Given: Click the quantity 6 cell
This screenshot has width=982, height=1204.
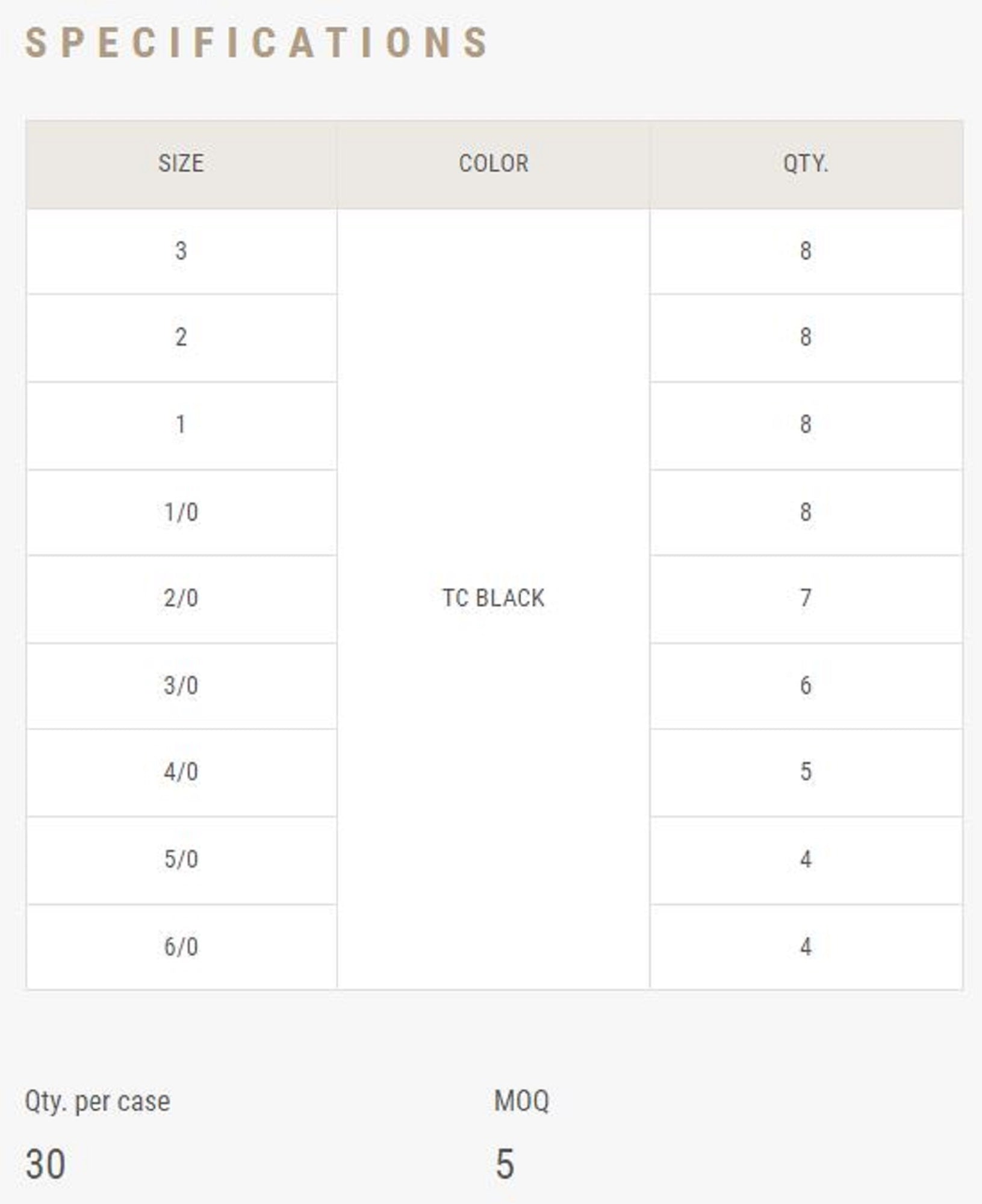Looking at the screenshot, I should point(806,686).
